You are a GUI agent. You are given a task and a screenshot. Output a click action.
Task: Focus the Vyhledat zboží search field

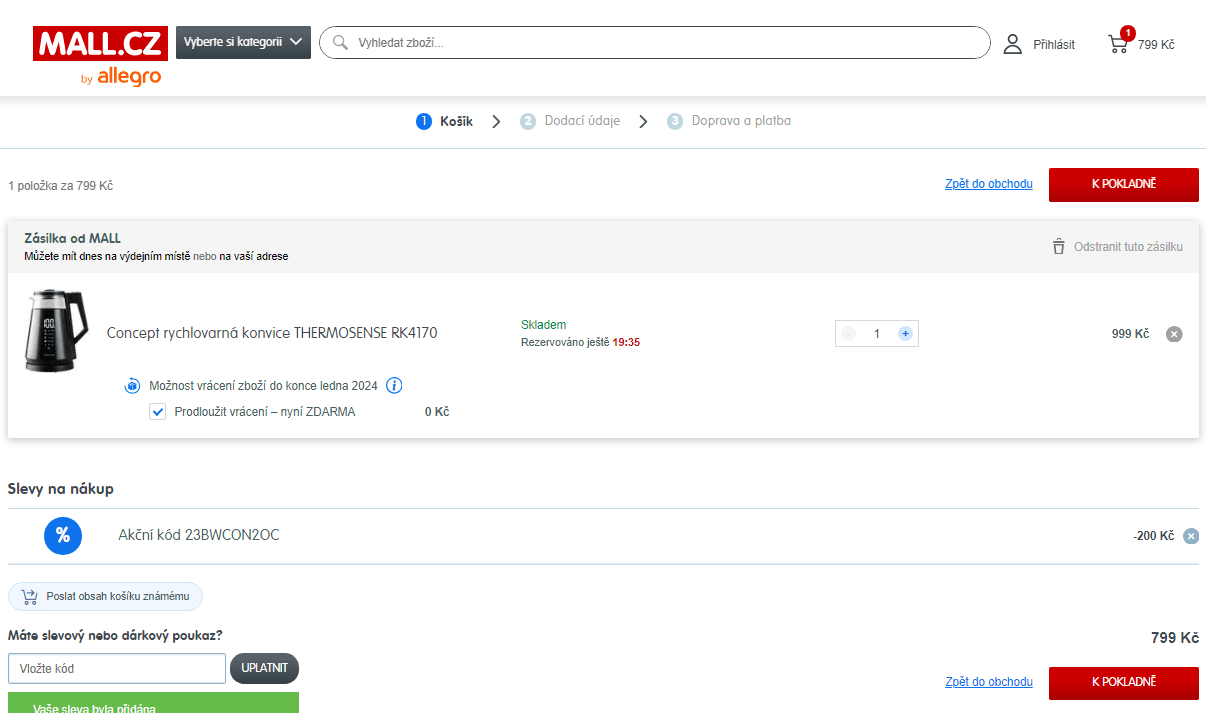(x=655, y=43)
